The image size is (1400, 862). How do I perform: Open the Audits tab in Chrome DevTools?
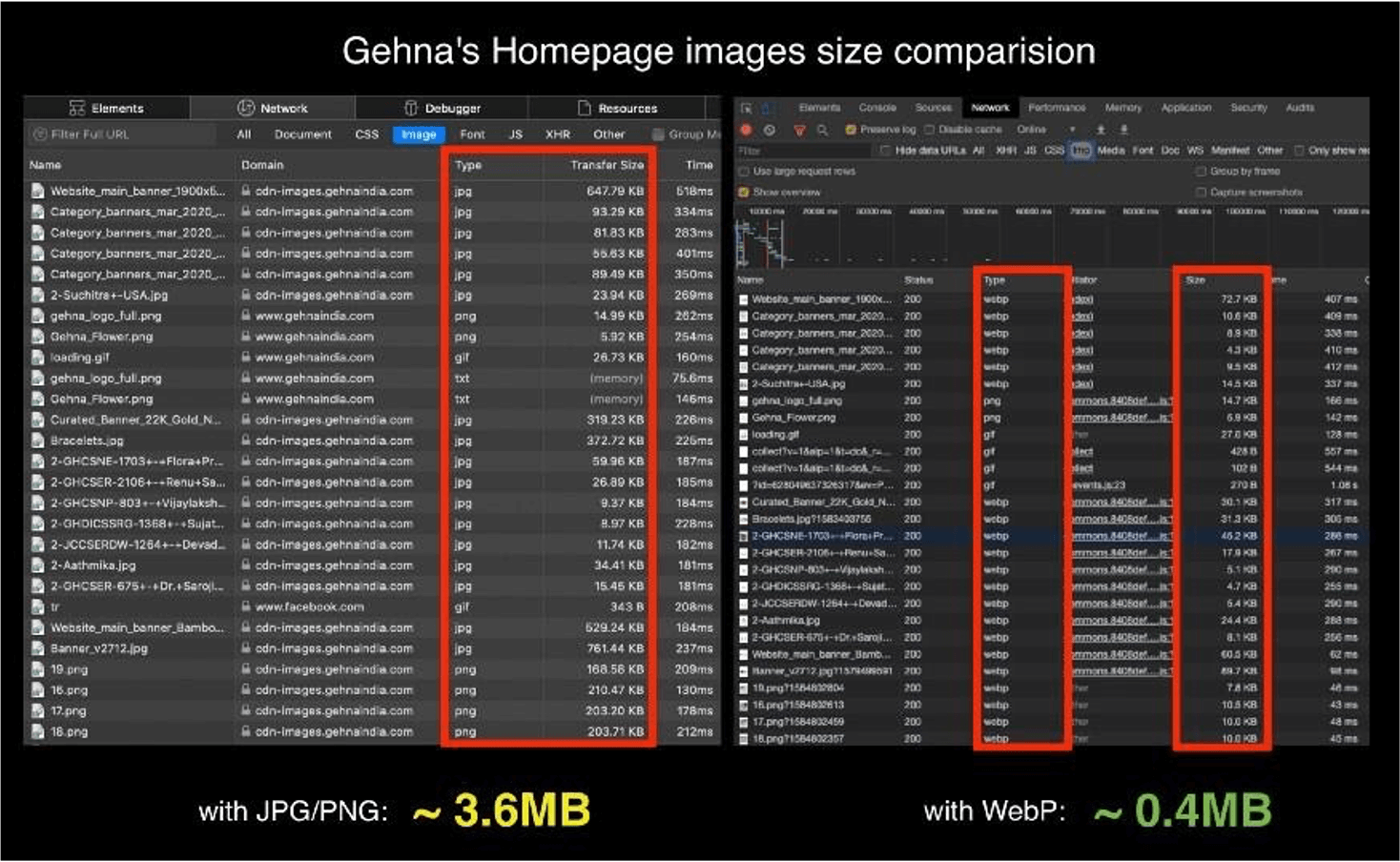click(1300, 108)
